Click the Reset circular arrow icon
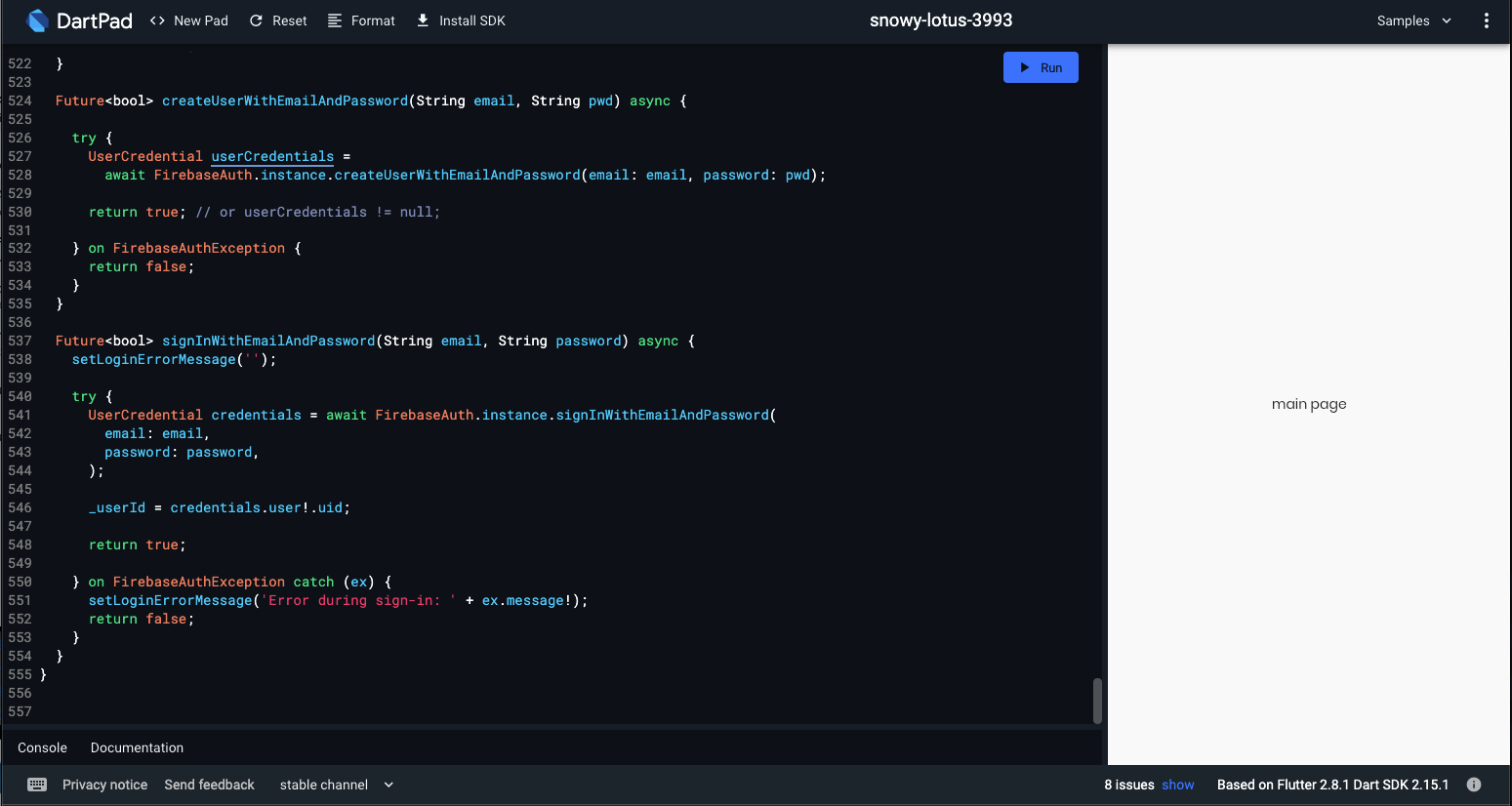The height and width of the screenshot is (806, 1512). 256,20
